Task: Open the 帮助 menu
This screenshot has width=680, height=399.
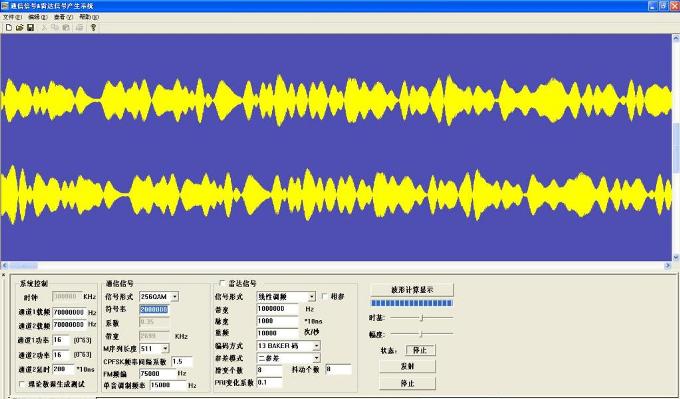Action: click(x=89, y=17)
